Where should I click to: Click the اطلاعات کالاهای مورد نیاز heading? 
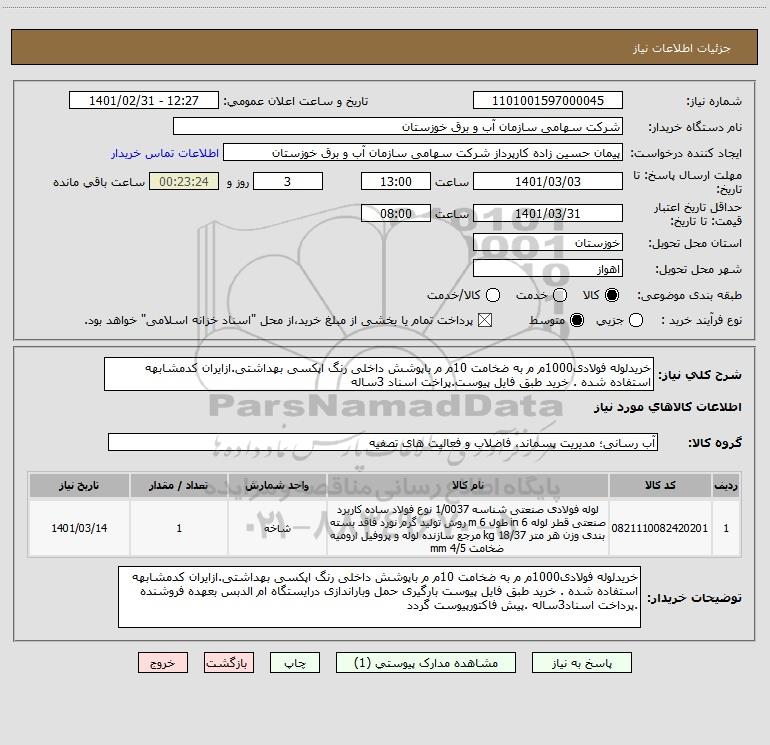[x=667, y=407]
